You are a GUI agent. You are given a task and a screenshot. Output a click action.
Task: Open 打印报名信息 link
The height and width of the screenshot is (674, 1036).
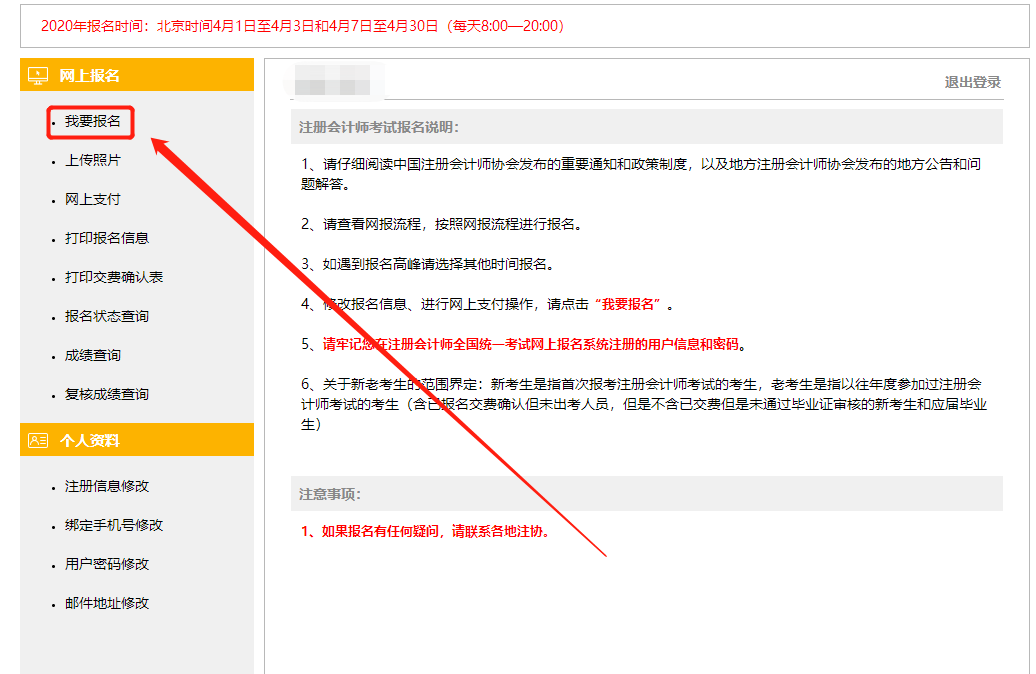point(107,238)
